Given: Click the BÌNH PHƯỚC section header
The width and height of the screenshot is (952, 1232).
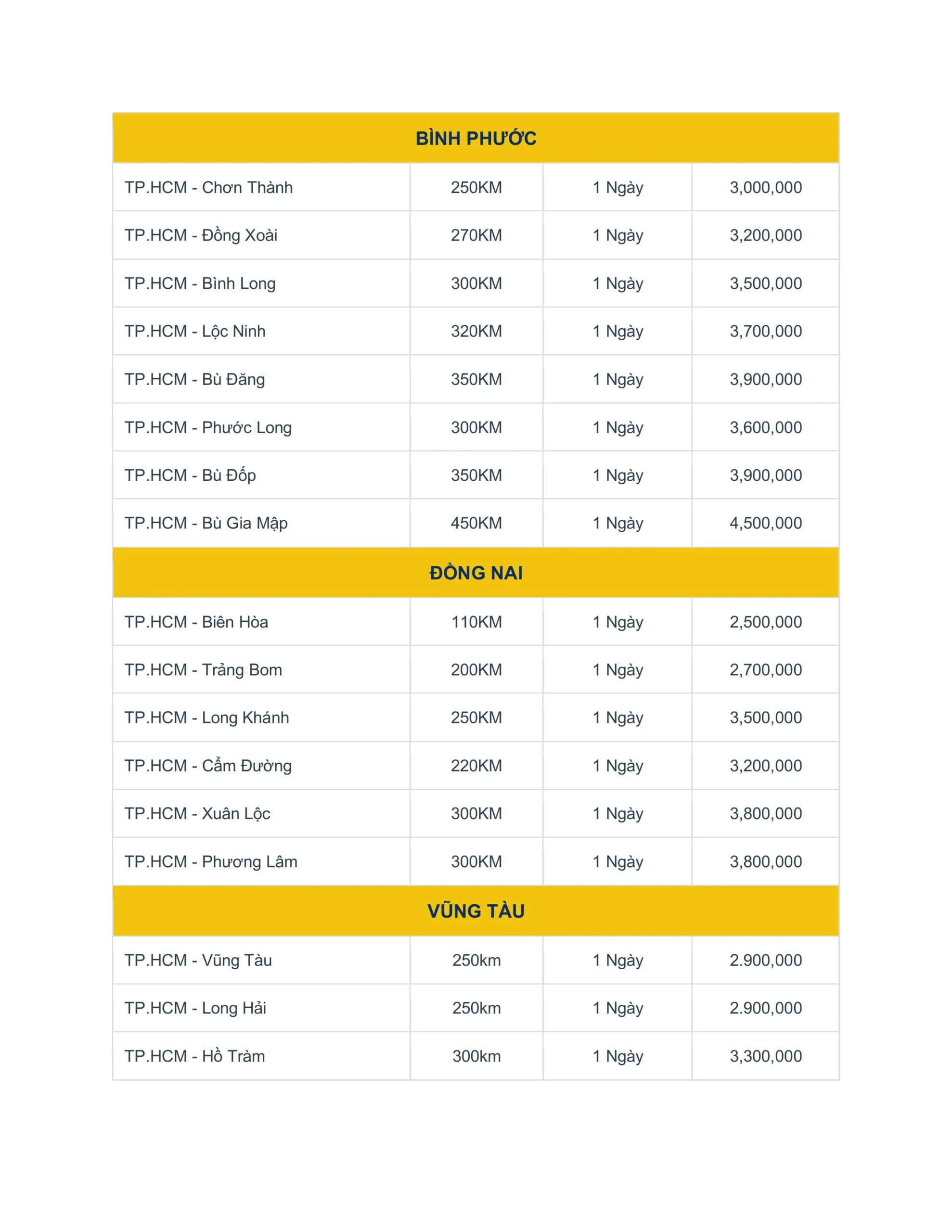Looking at the screenshot, I should point(476,138).
